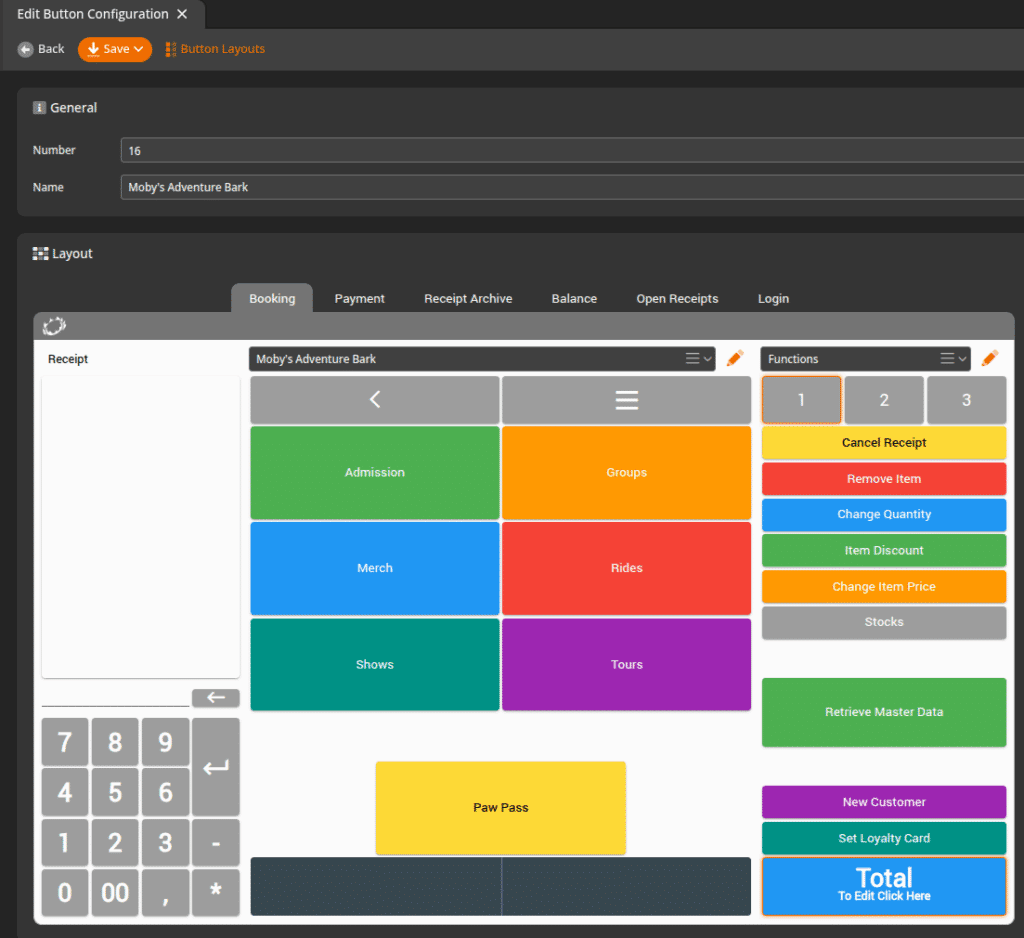Screen dimensions: 1024x938
Task: Click the pencil icon beside Functions
Action: pos(990,358)
